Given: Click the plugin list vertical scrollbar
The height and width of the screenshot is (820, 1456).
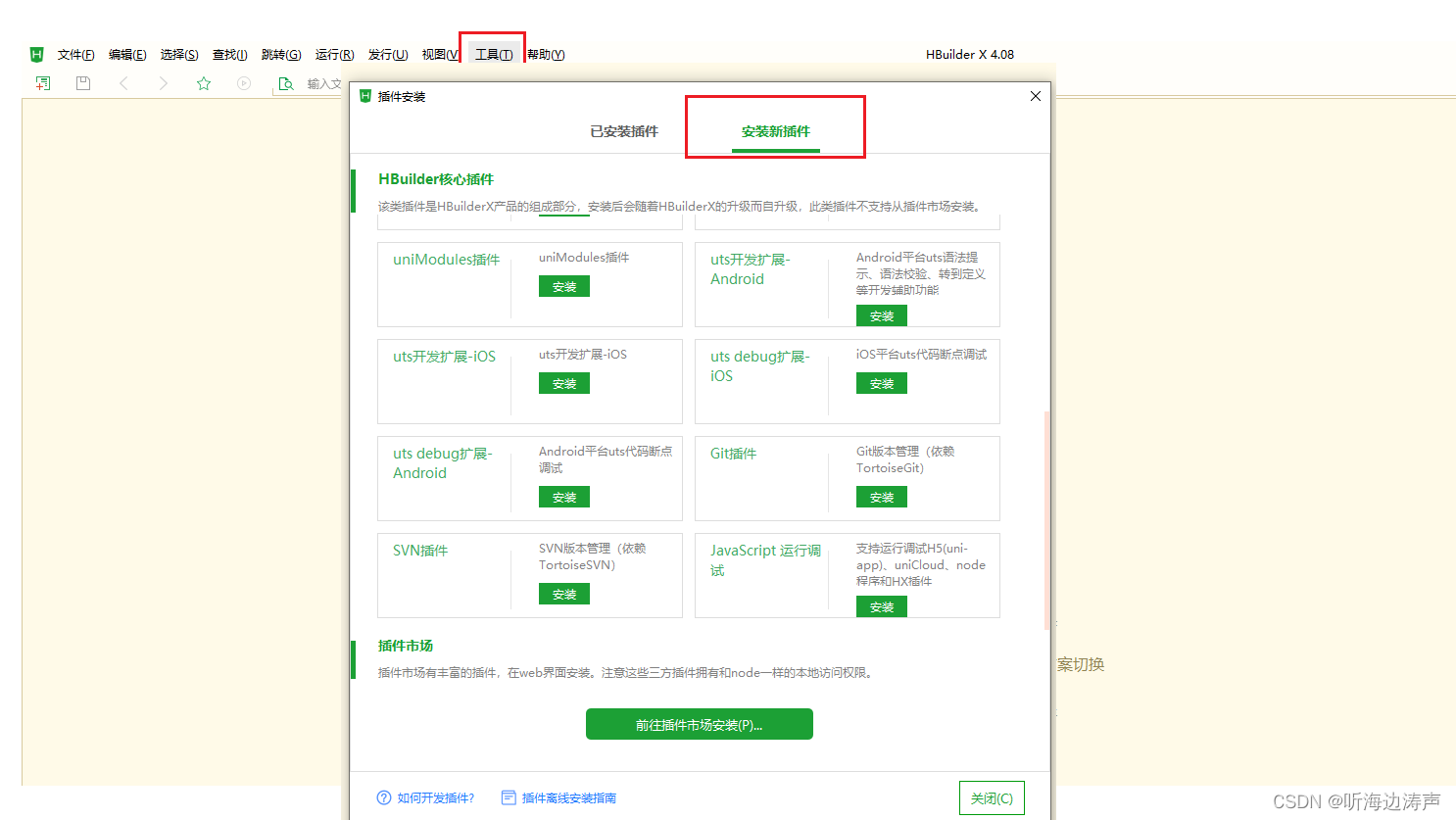Looking at the screenshot, I should click(x=1047, y=519).
